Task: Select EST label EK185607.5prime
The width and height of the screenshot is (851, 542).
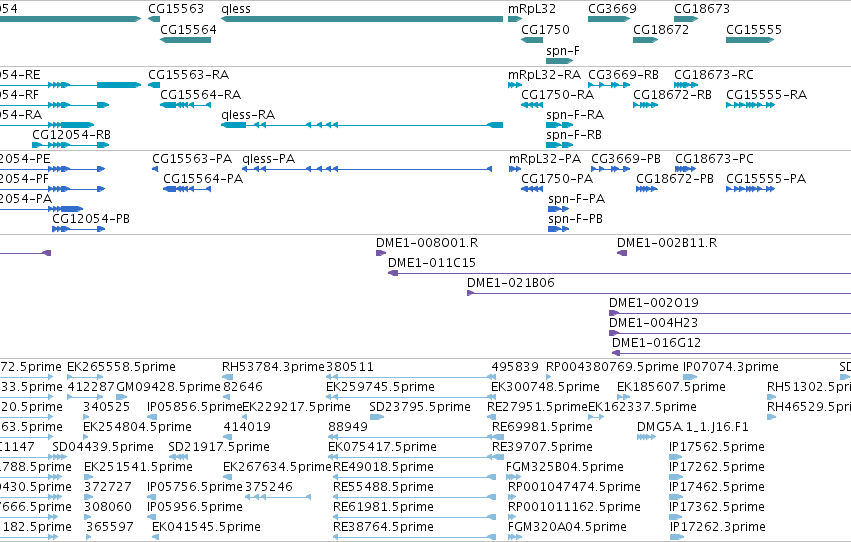Action: (x=671, y=387)
